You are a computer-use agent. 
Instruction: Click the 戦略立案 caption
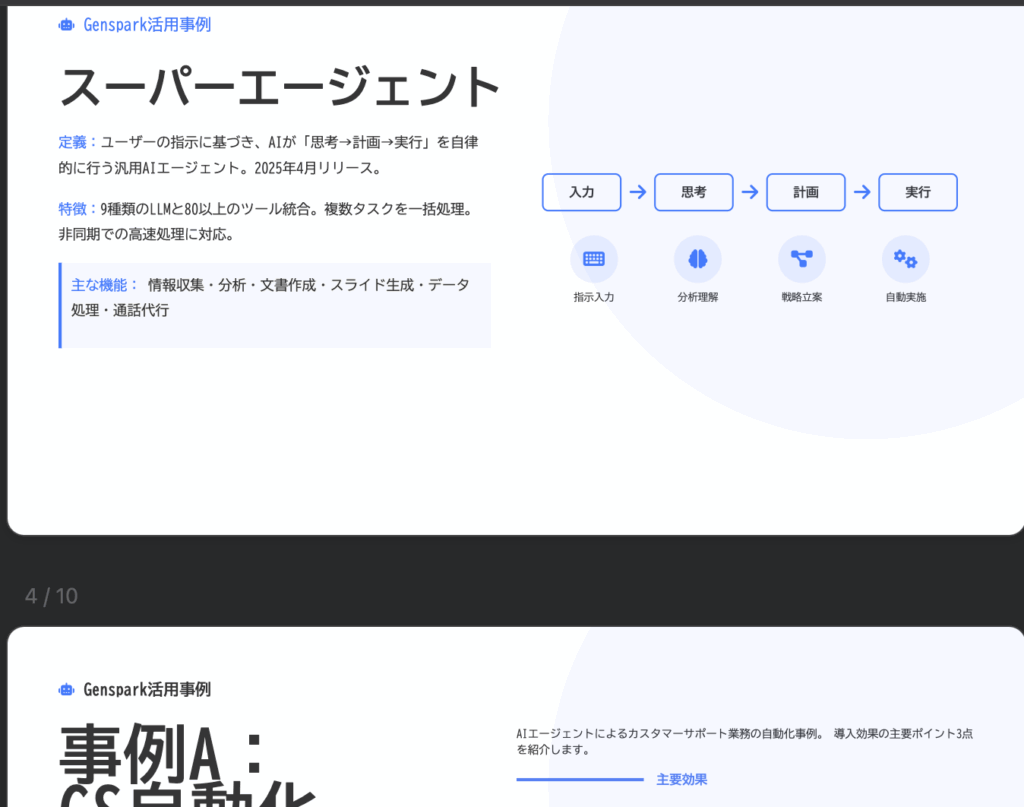[x=802, y=297]
